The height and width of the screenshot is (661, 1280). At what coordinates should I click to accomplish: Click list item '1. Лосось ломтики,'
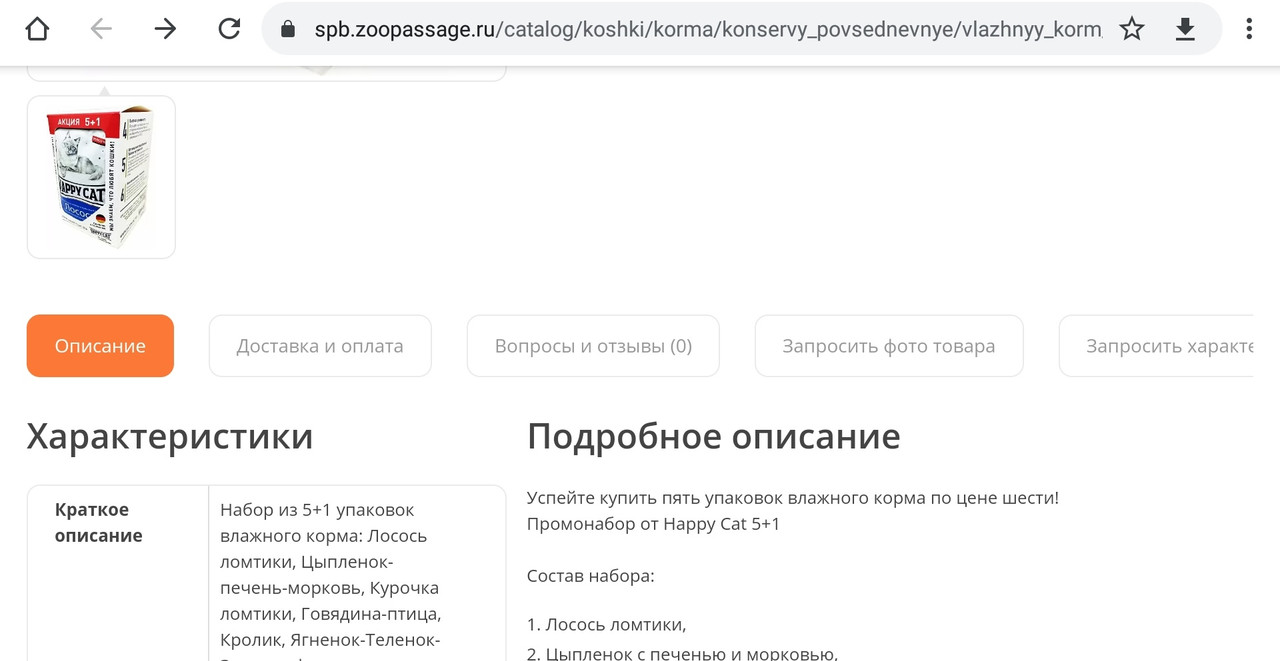tap(607, 625)
